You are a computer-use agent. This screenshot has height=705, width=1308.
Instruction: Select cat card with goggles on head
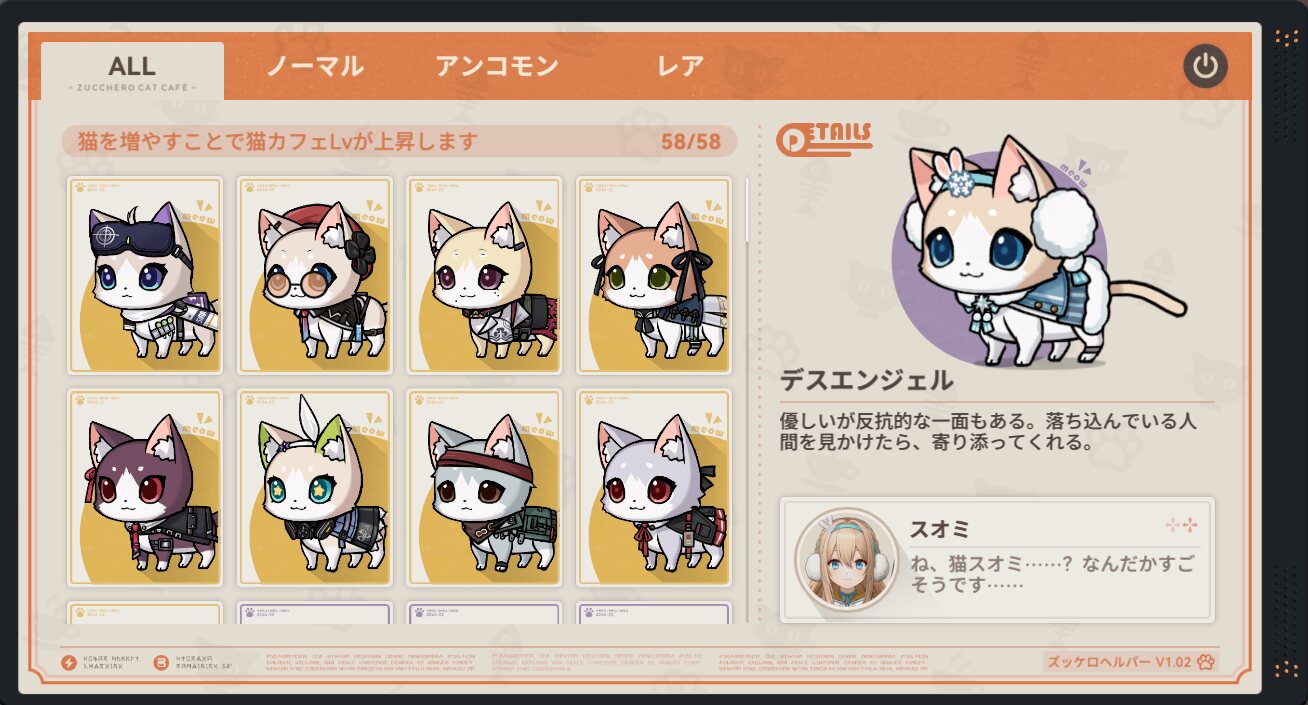pos(145,275)
